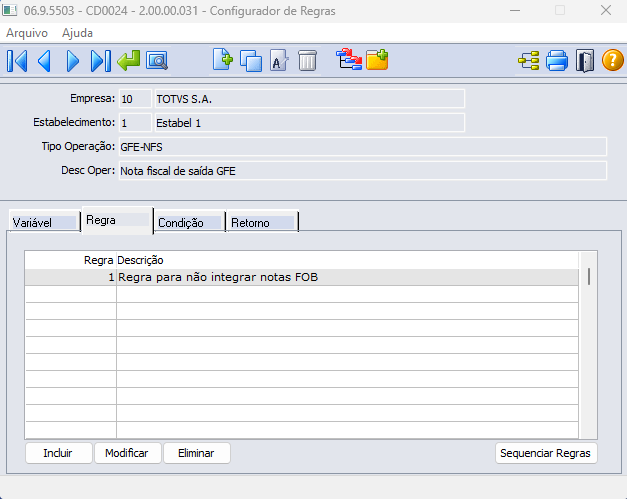The height and width of the screenshot is (499, 627).
Task: Select the Regra tab
Action: pos(117,220)
